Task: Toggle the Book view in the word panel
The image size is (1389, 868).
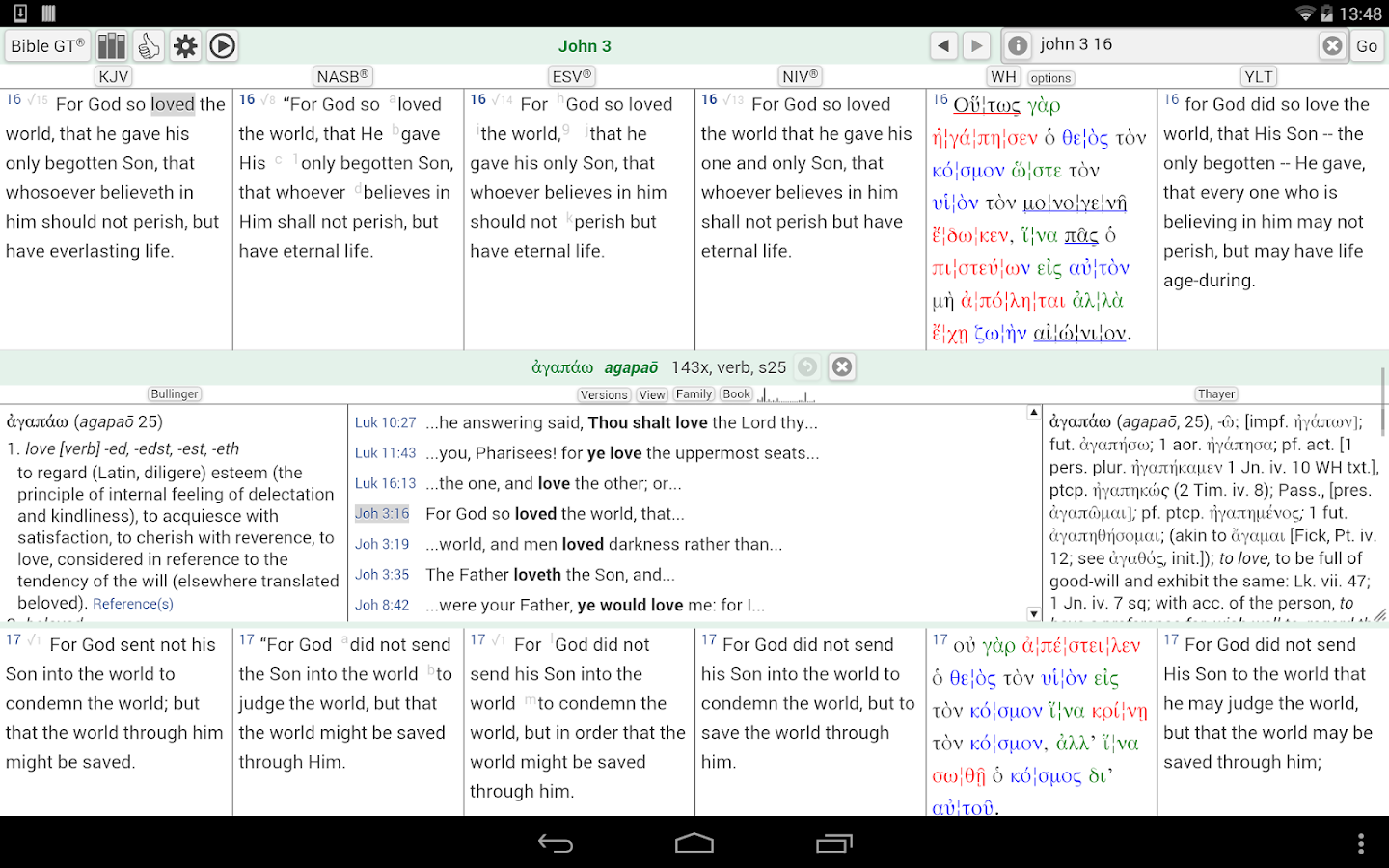Action: point(736,393)
